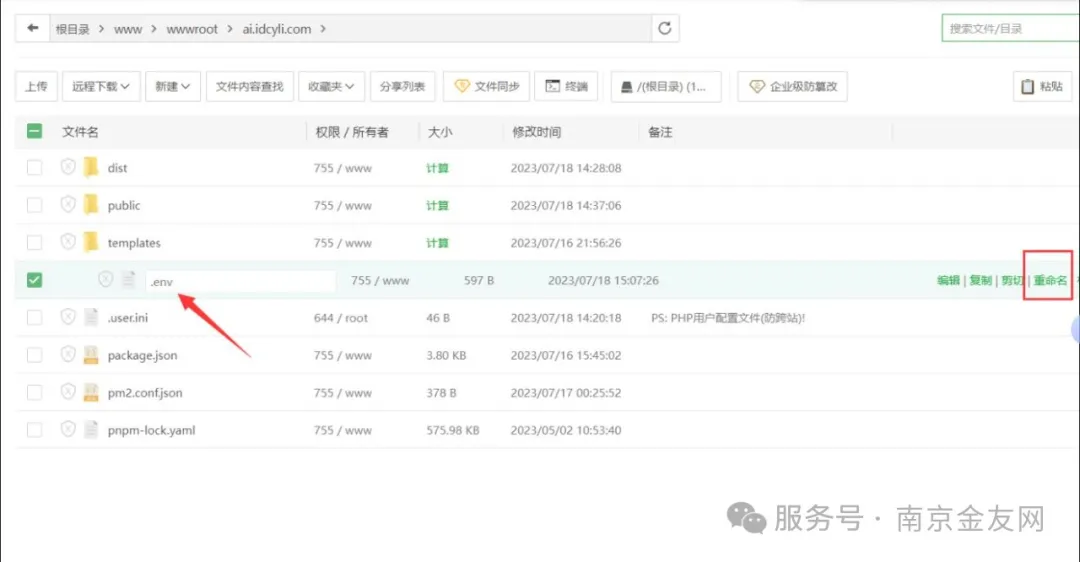Open the 终端 terminal button
This screenshot has width=1080, height=562.
pos(566,86)
